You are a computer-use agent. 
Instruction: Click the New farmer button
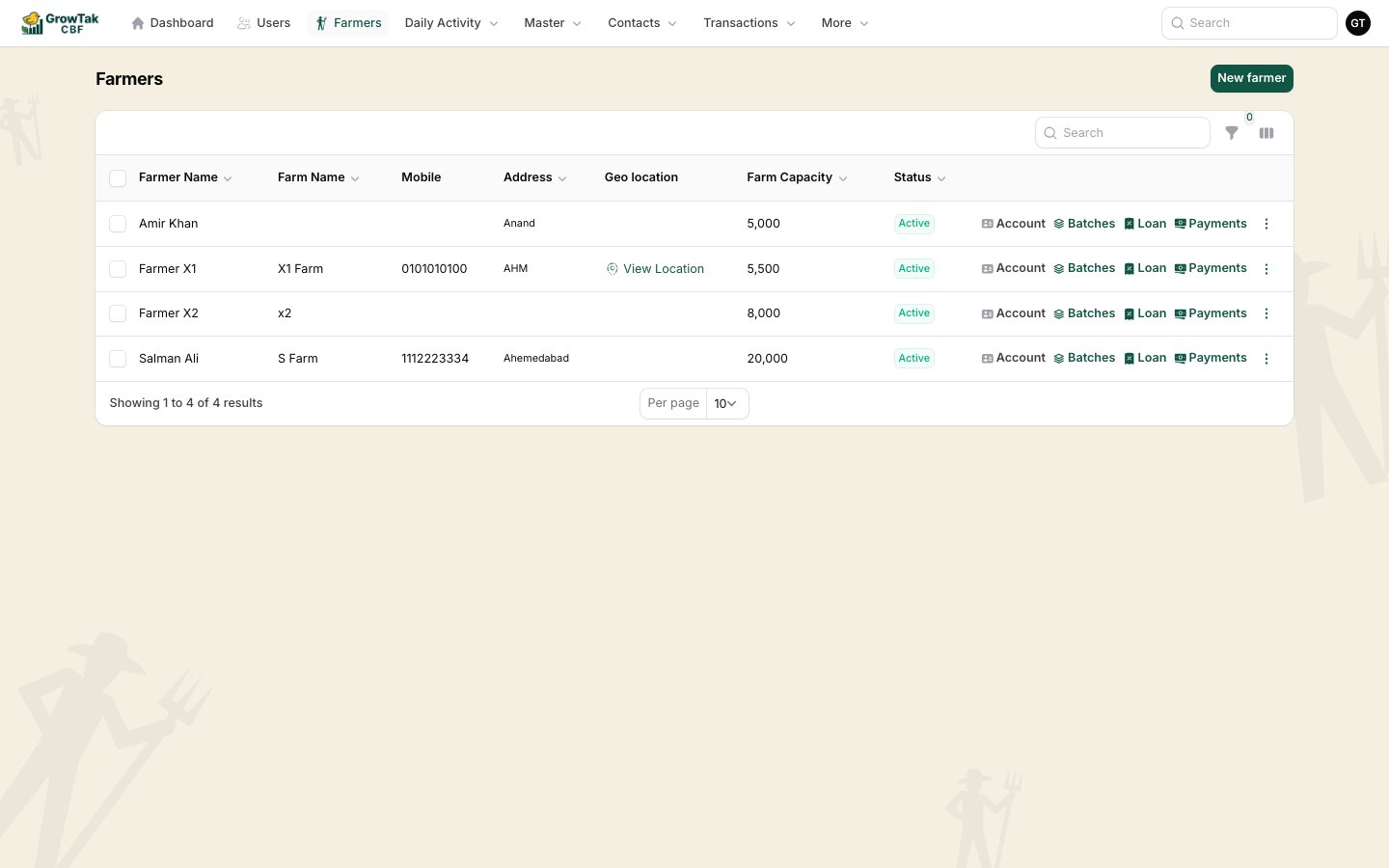click(1251, 78)
